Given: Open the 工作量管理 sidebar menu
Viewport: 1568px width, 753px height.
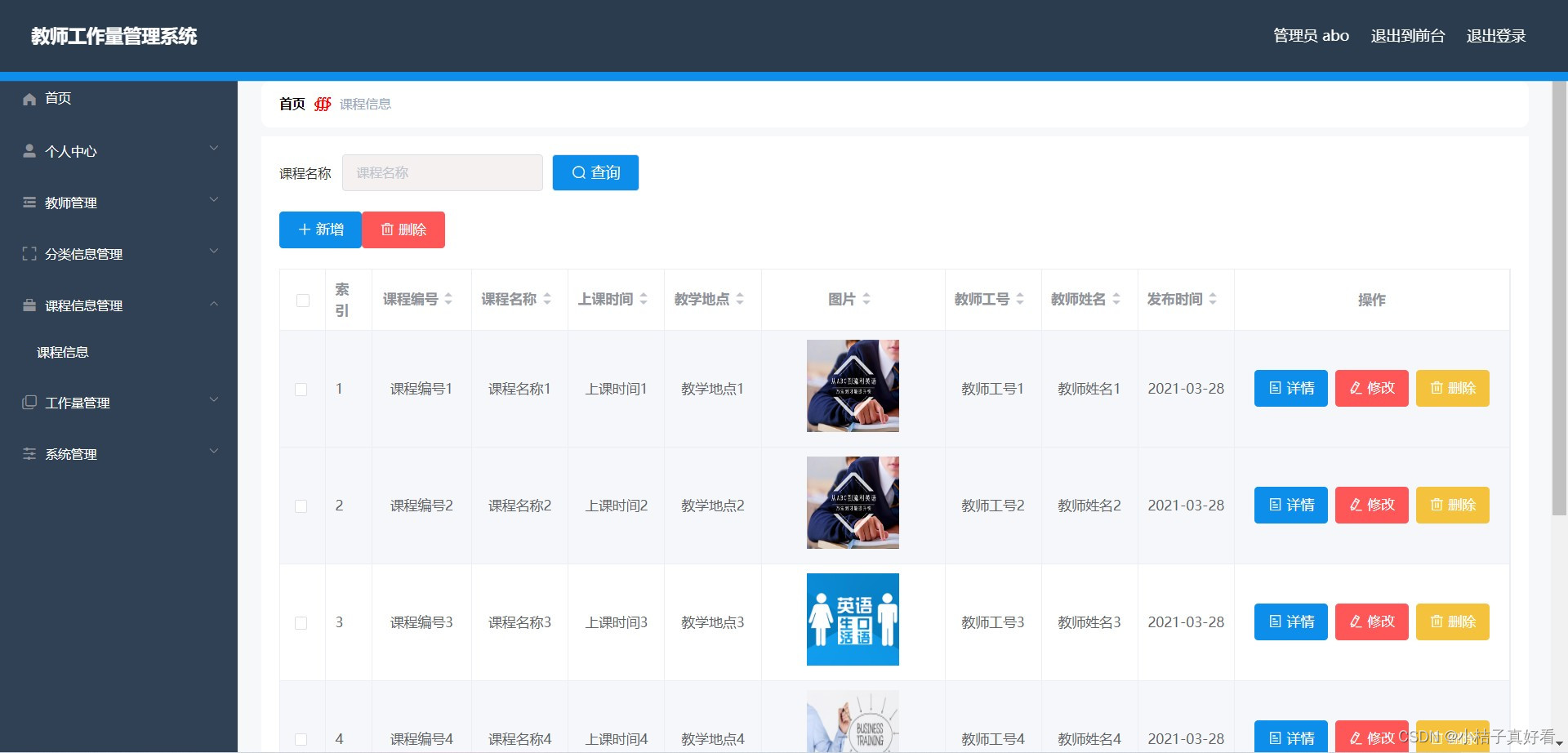Looking at the screenshot, I should point(118,403).
